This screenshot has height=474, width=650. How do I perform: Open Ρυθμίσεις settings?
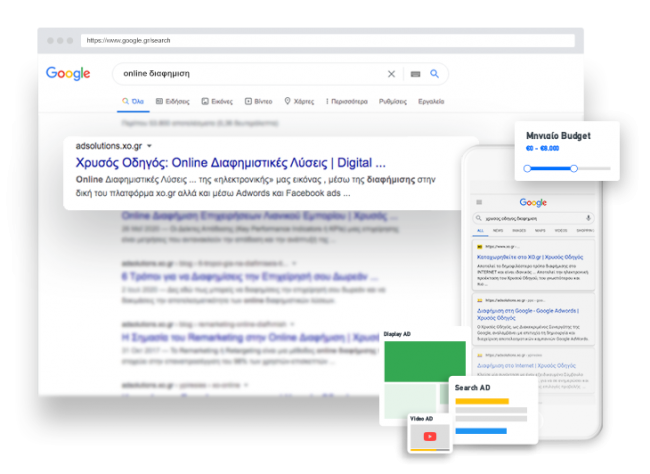[393, 101]
